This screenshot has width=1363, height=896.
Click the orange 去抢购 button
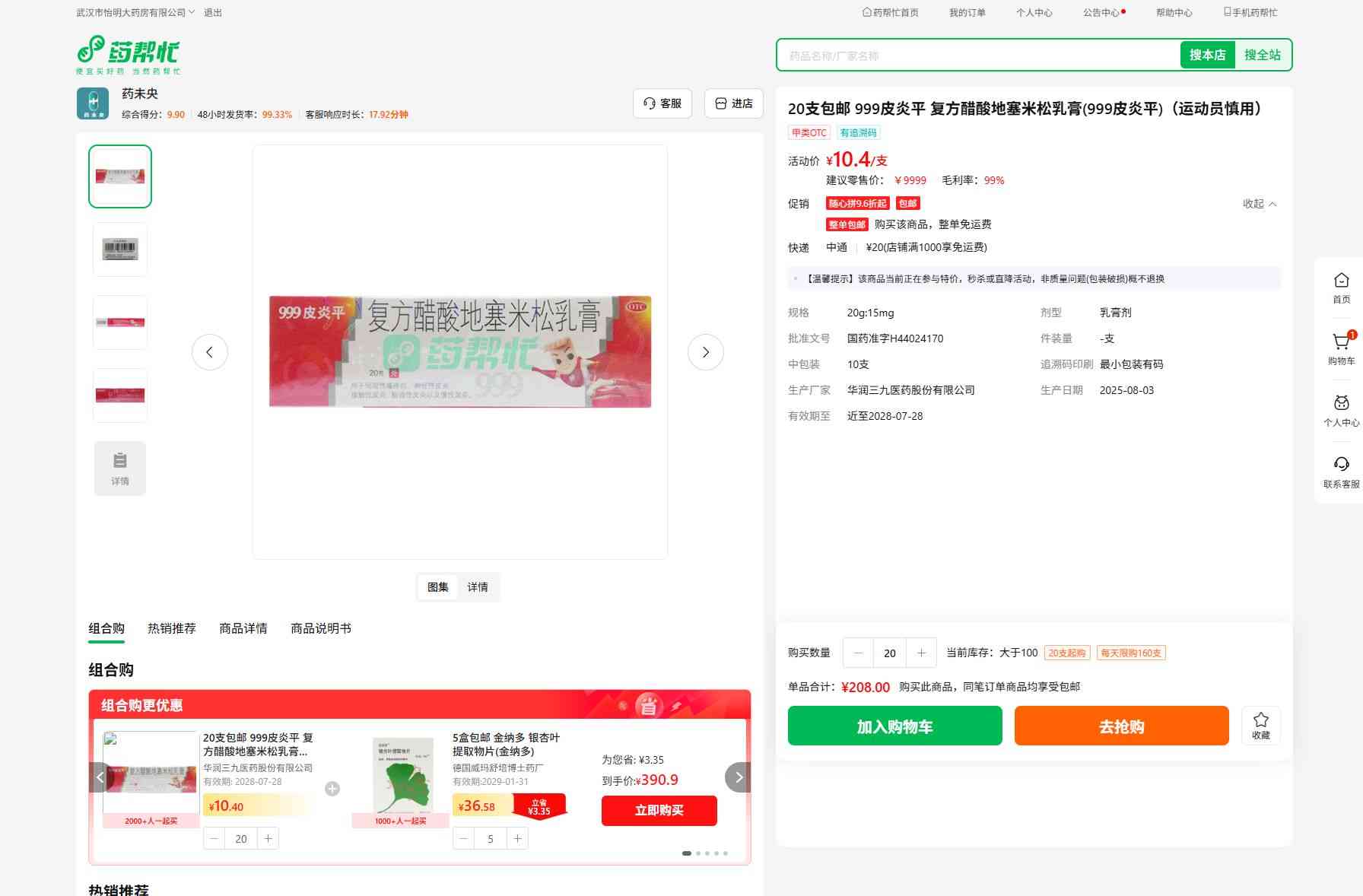coord(1121,726)
